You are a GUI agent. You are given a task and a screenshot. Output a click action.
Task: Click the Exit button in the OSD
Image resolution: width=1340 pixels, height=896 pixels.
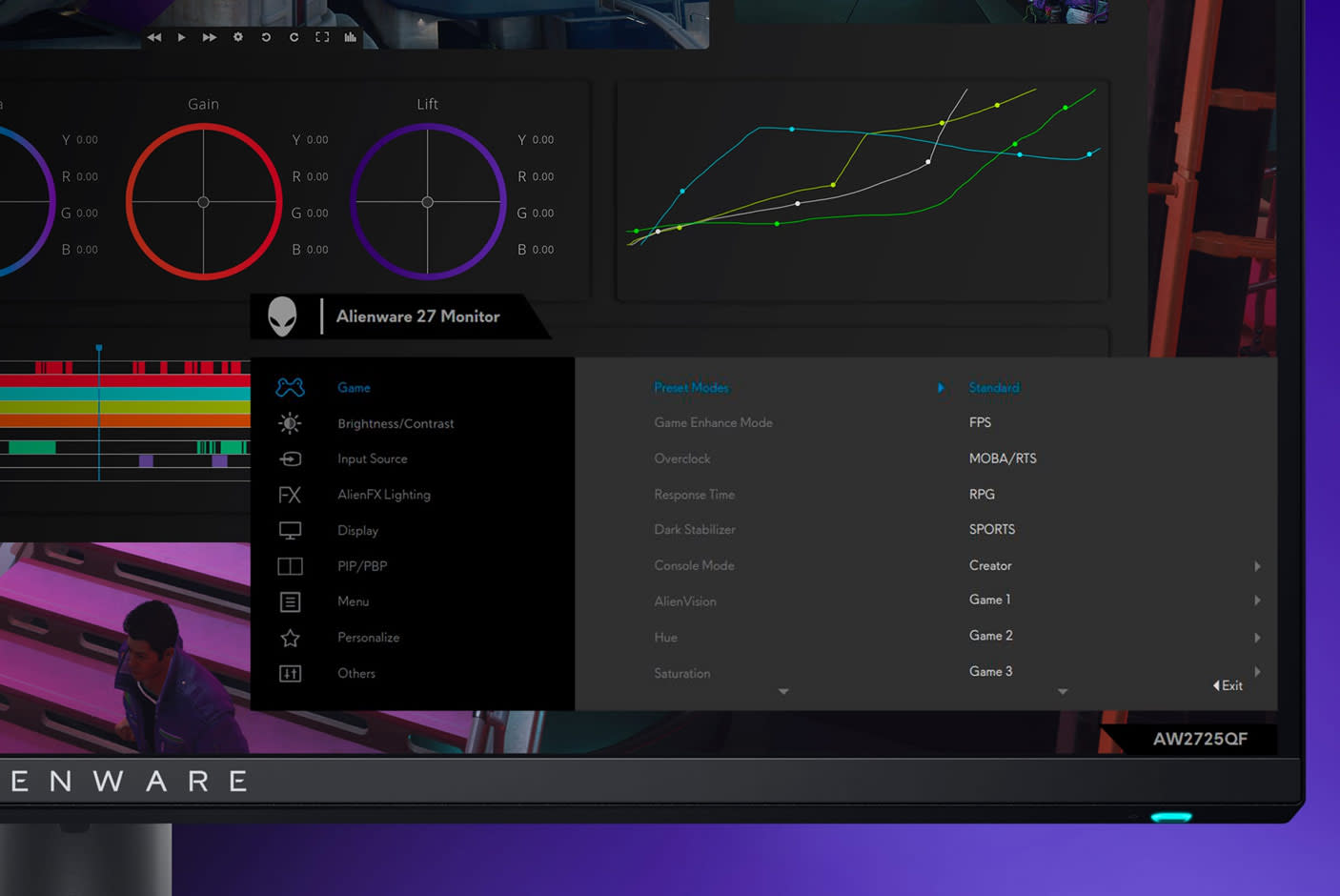point(1228,685)
